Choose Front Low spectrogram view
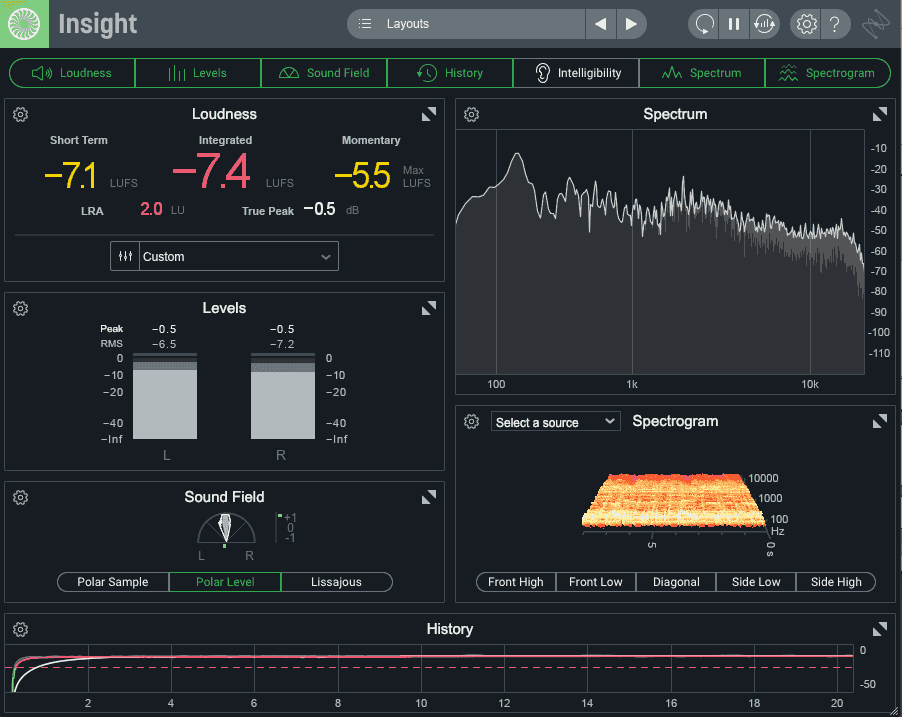This screenshot has height=717, width=902. point(596,582)
